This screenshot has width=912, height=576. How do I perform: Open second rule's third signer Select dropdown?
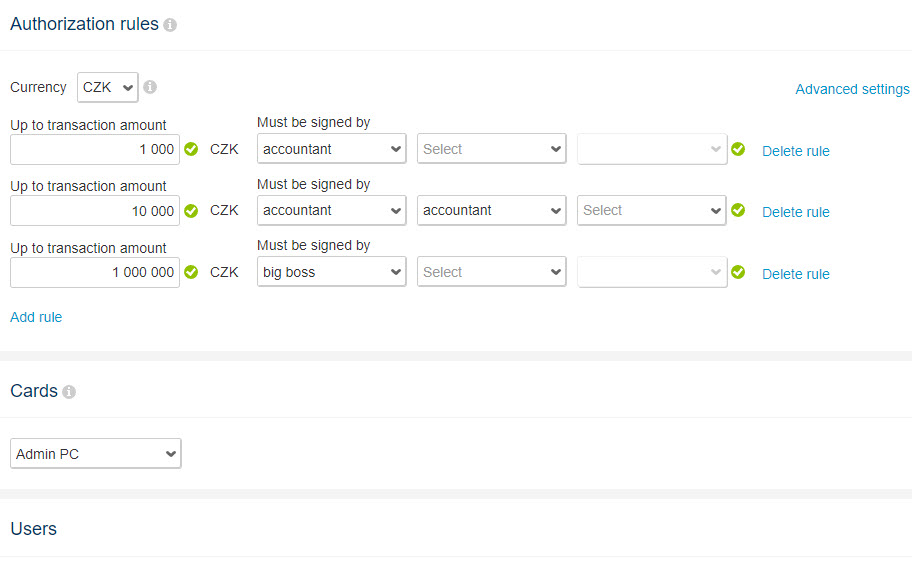pos(651,210)
